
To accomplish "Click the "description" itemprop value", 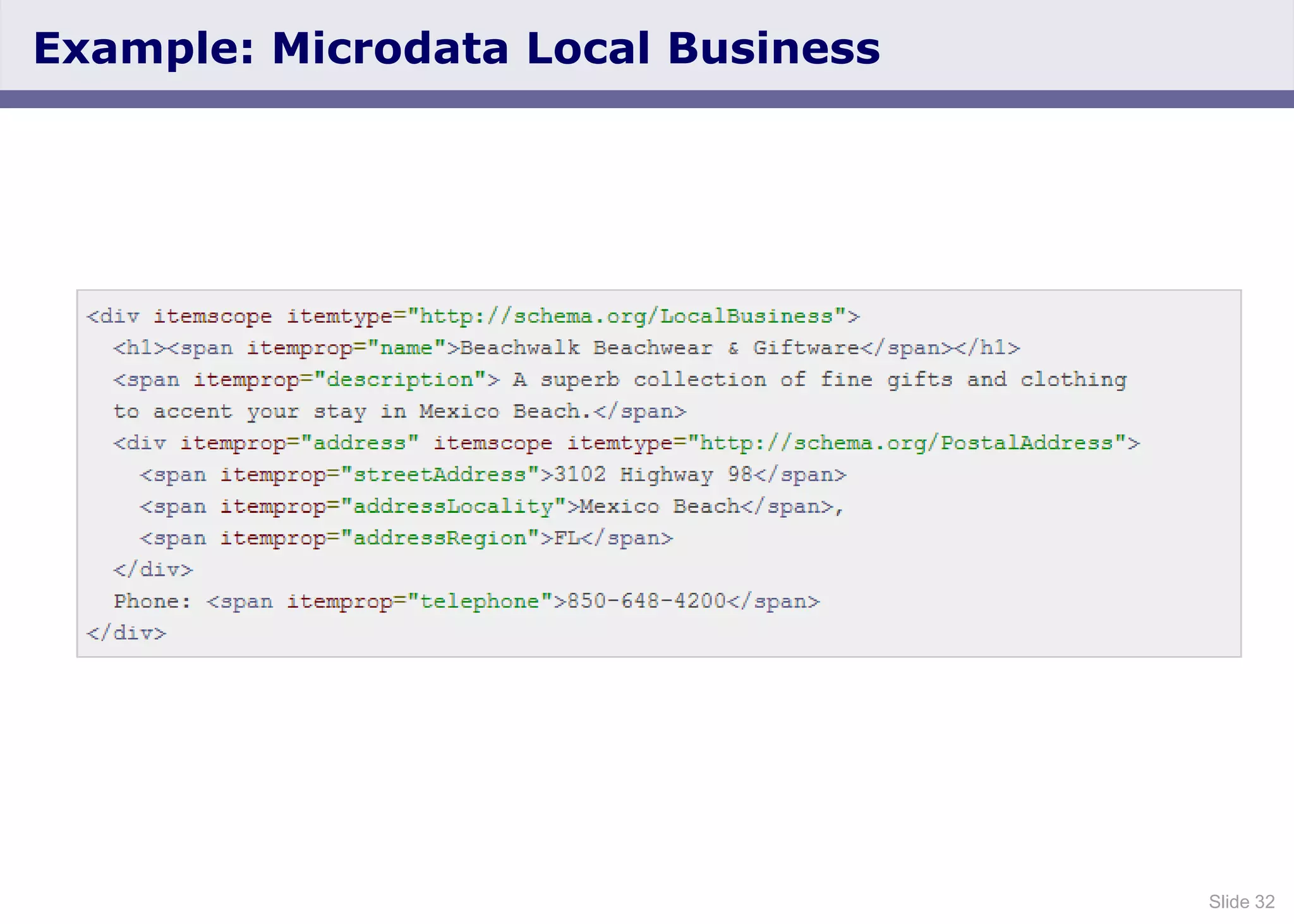I will click(x=400, y=380).
